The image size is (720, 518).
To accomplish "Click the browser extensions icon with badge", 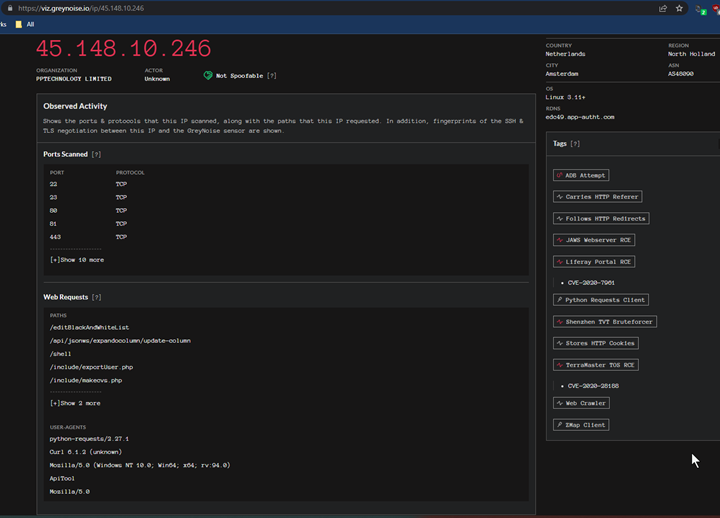I will (x=700, y=9).
